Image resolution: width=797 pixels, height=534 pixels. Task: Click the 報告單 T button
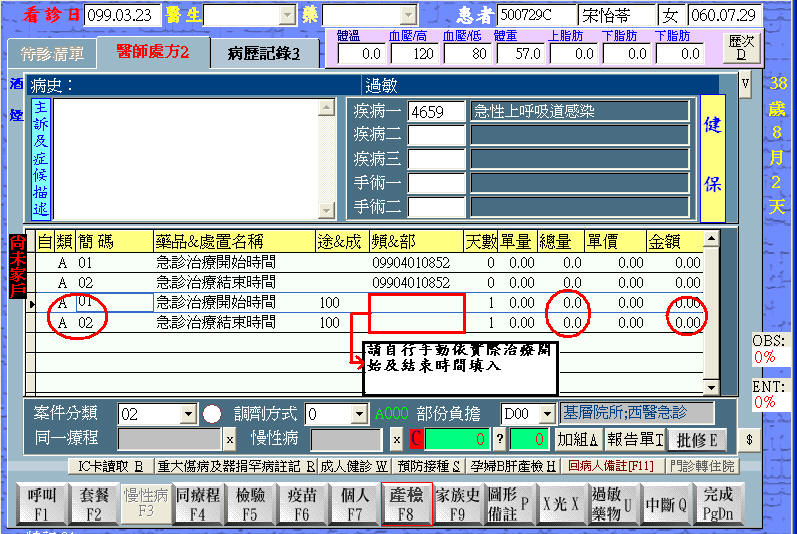click(636, 439)
